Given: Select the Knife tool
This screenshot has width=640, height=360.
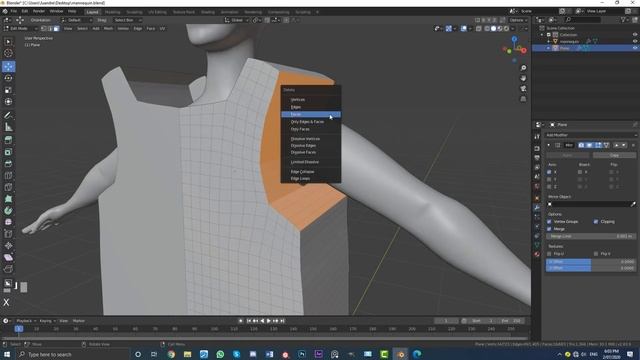Looking at the screenshot, I should pyautogui.click(x=8, y=187).
